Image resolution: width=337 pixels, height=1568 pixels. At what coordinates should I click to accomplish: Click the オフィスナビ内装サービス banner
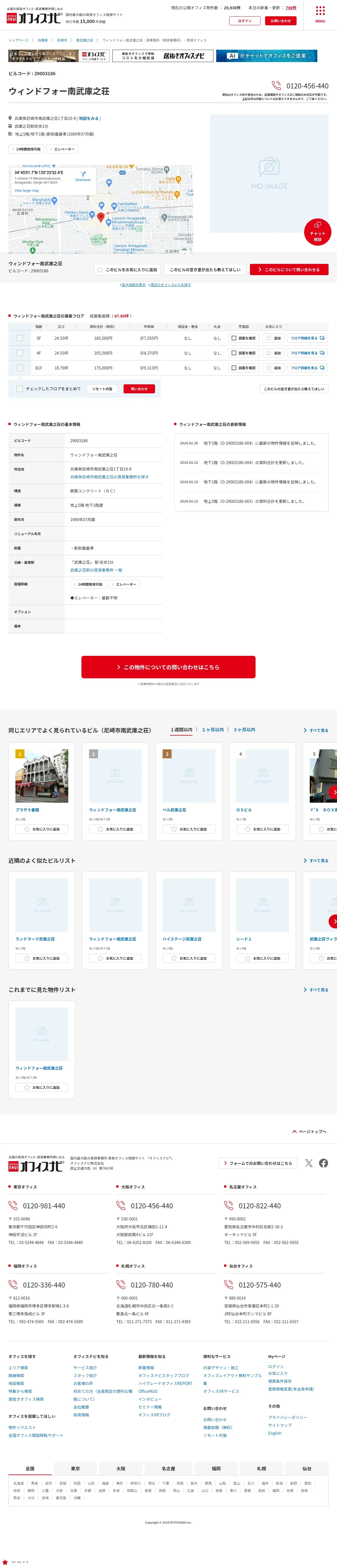click(59, 56)
